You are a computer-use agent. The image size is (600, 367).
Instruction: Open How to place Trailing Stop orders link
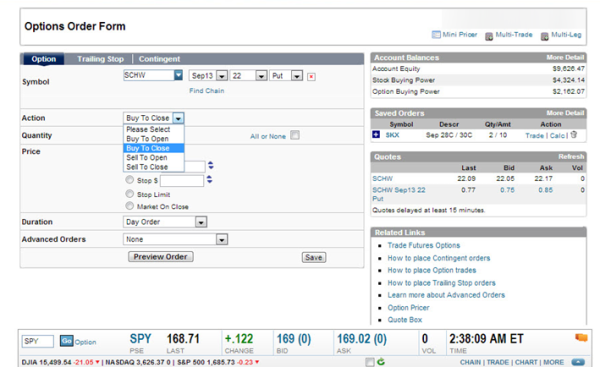441,283
